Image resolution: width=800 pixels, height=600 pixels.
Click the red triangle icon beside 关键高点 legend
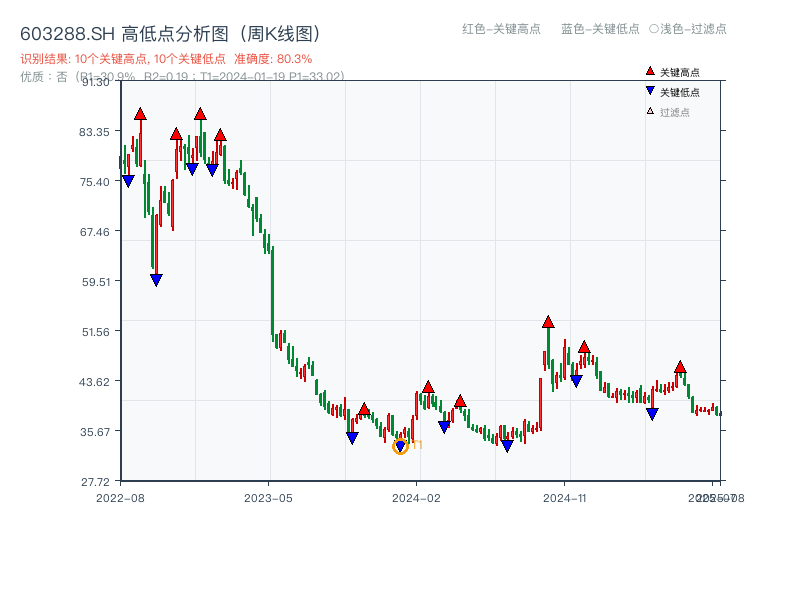tap(650, 71)
